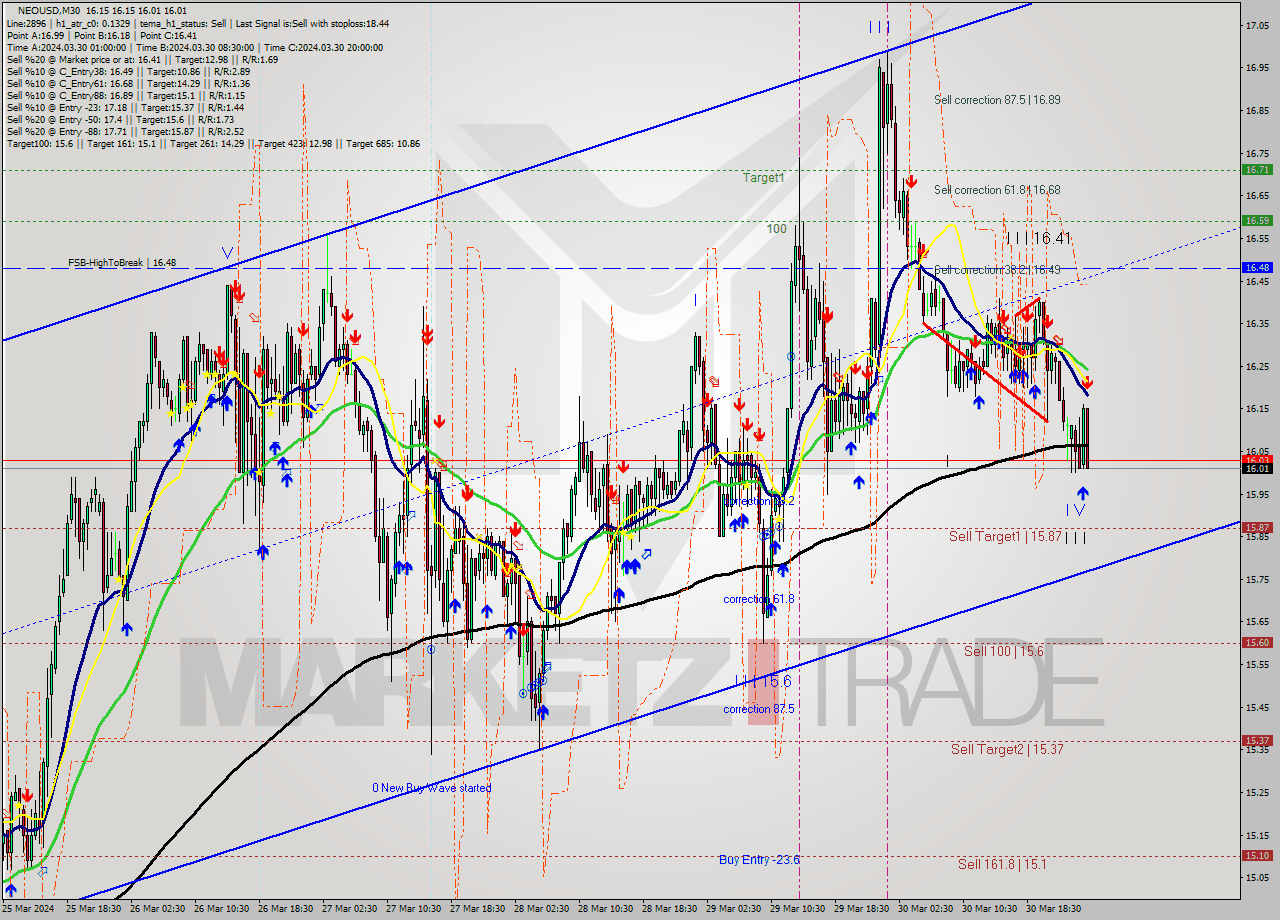Viewport: 1280px width, 920px height.
Task: Click the green 16.59 price tag
Action: pyautogui.click(x=1257, y=220)
